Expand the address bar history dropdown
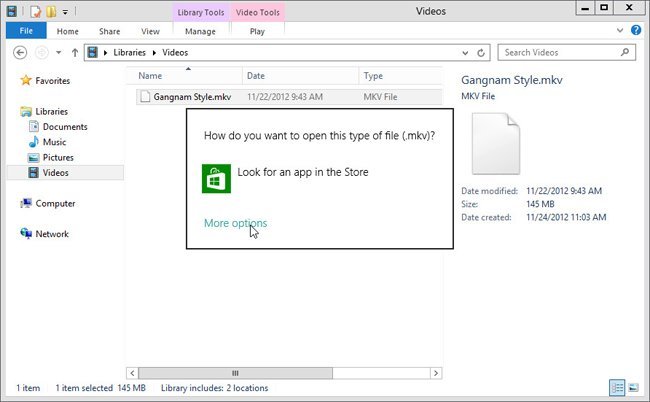 click(x=467, y=52)
